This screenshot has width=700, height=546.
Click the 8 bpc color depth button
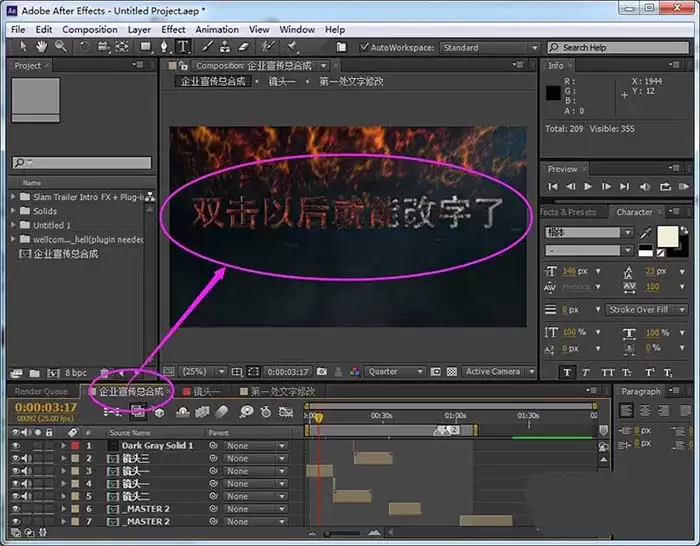click(x=76, y=373)
